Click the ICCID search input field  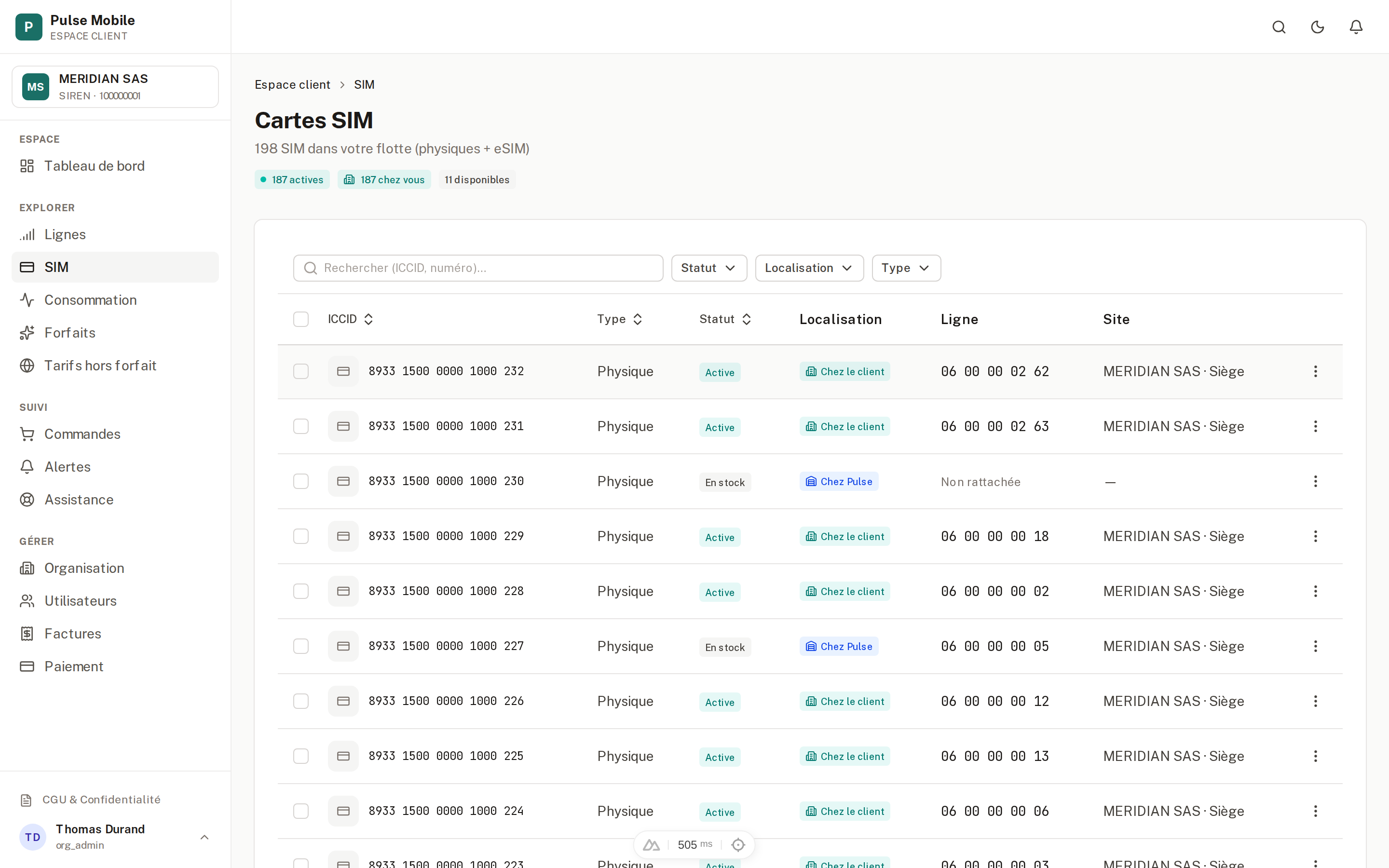[478, 268]
